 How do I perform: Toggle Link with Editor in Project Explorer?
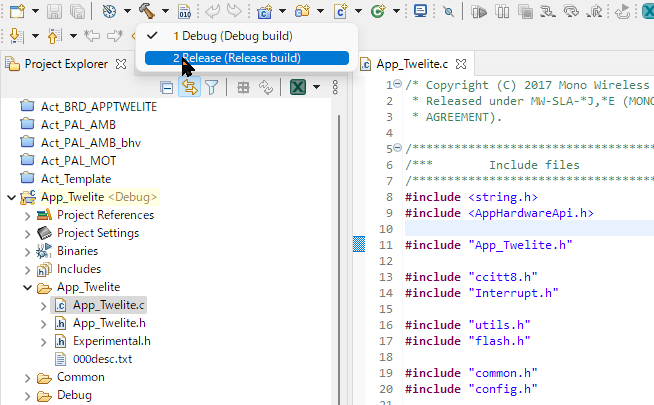point(189,87)
